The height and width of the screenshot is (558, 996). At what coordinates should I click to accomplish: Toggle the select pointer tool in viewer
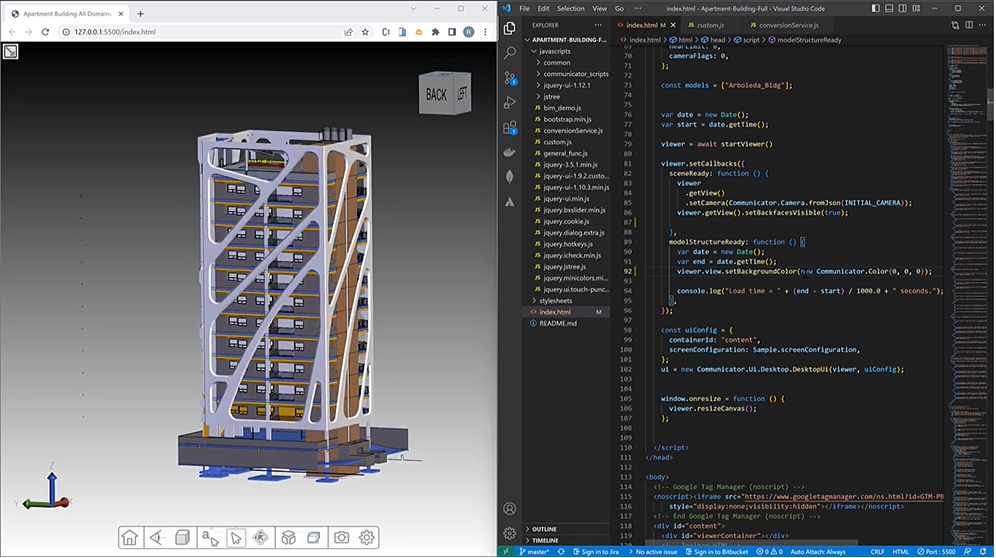point(236,538)
